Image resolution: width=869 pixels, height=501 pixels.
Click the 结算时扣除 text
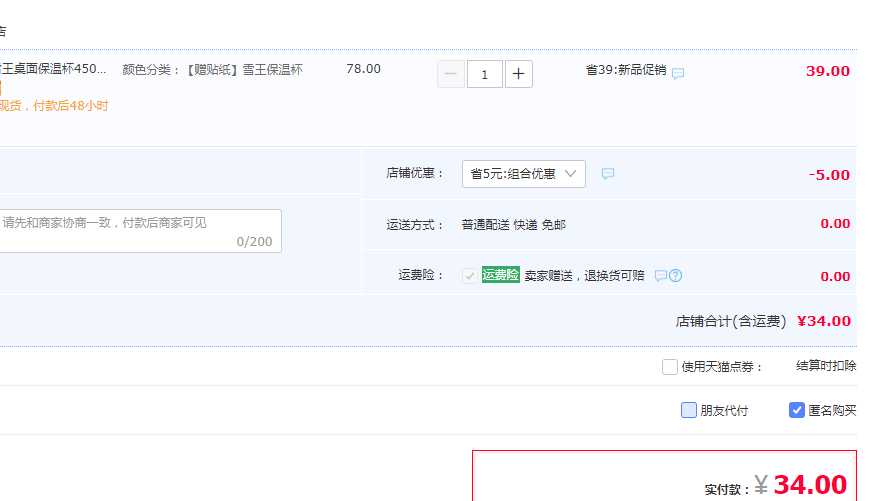(x=826, y=366)
